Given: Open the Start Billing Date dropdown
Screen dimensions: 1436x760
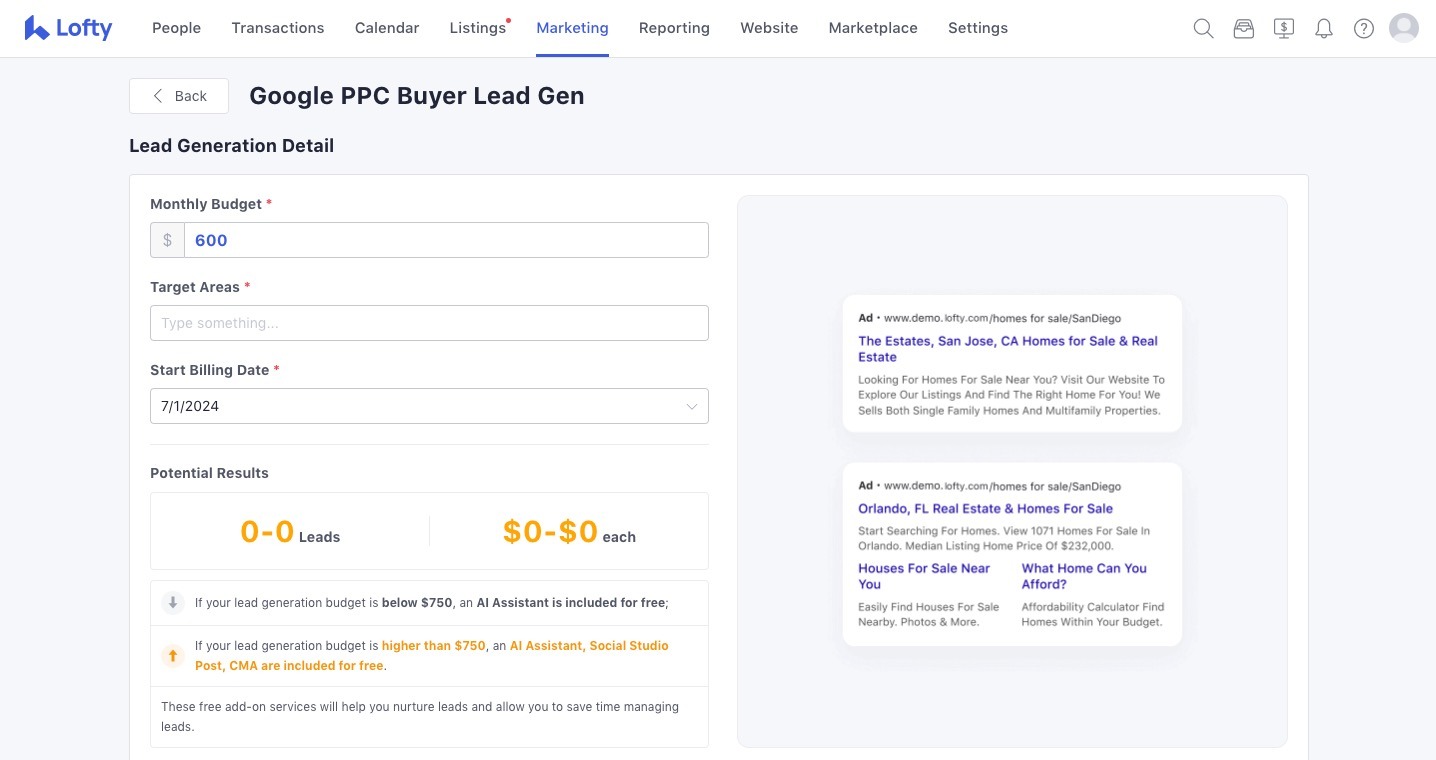Looking at the screenshot, I should click(691, 406).
